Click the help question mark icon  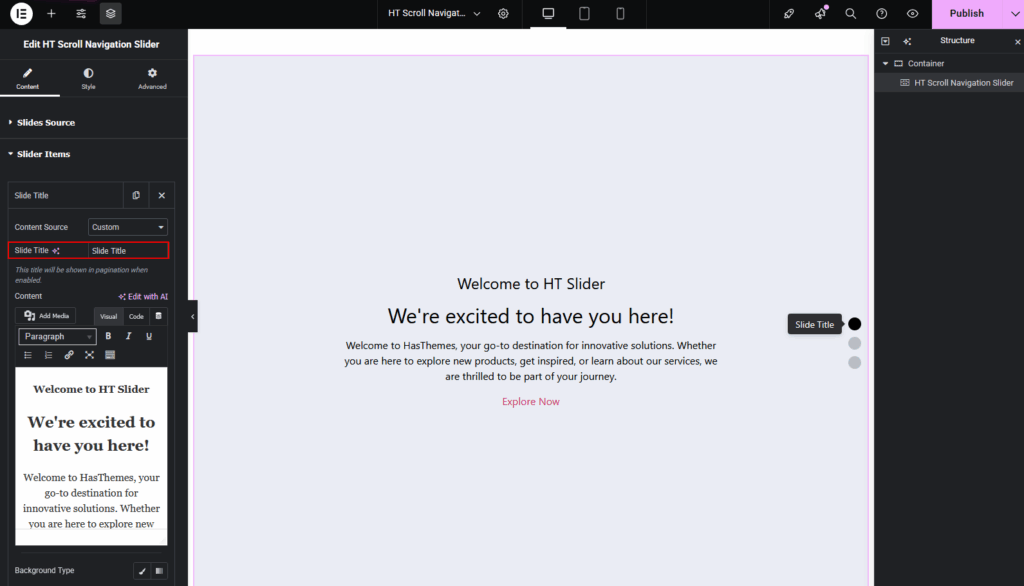pos(881,14)
